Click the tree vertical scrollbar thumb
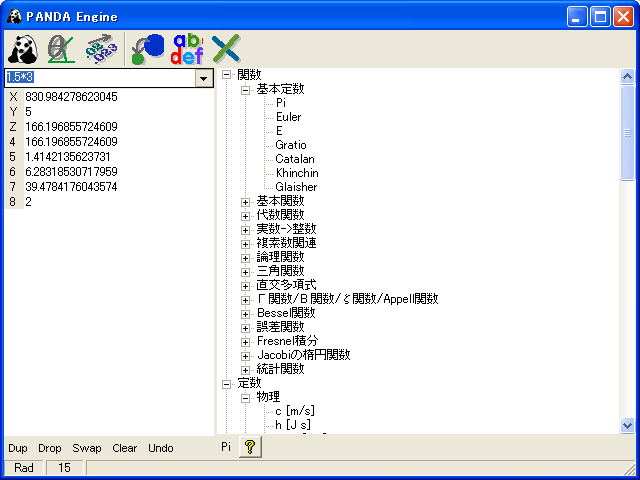Screen dimensions: 640x480 tap(627, 133)
